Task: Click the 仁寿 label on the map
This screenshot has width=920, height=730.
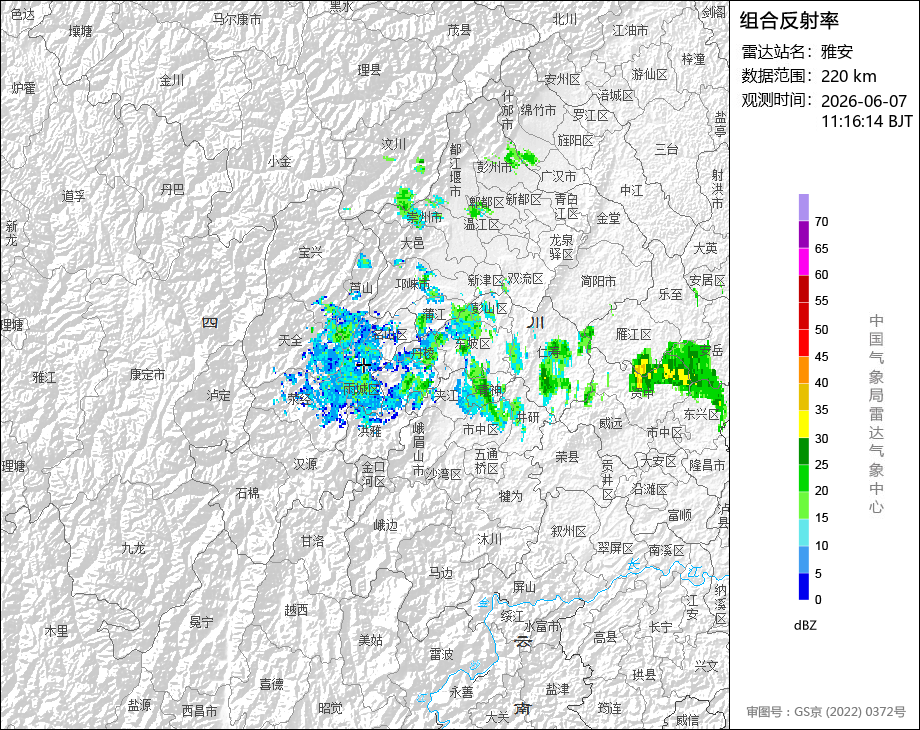Action: pos(550,352)
